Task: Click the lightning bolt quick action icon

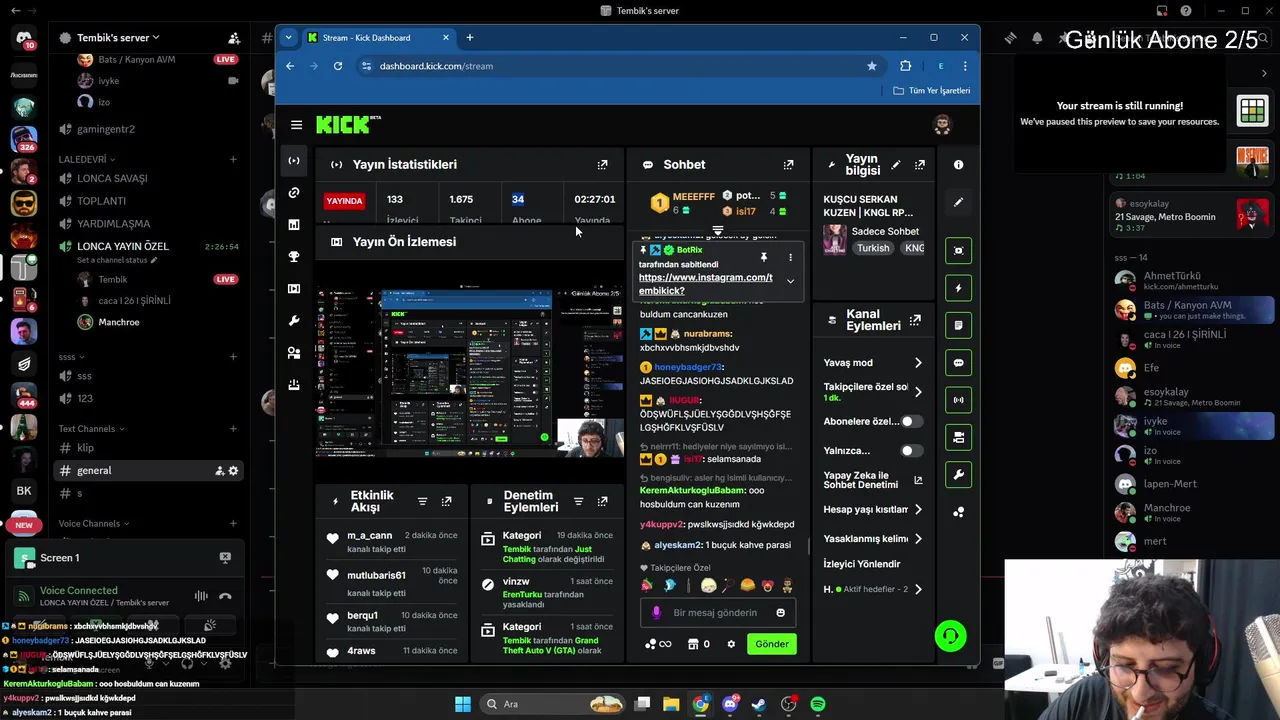Action: tap(958, 288)
